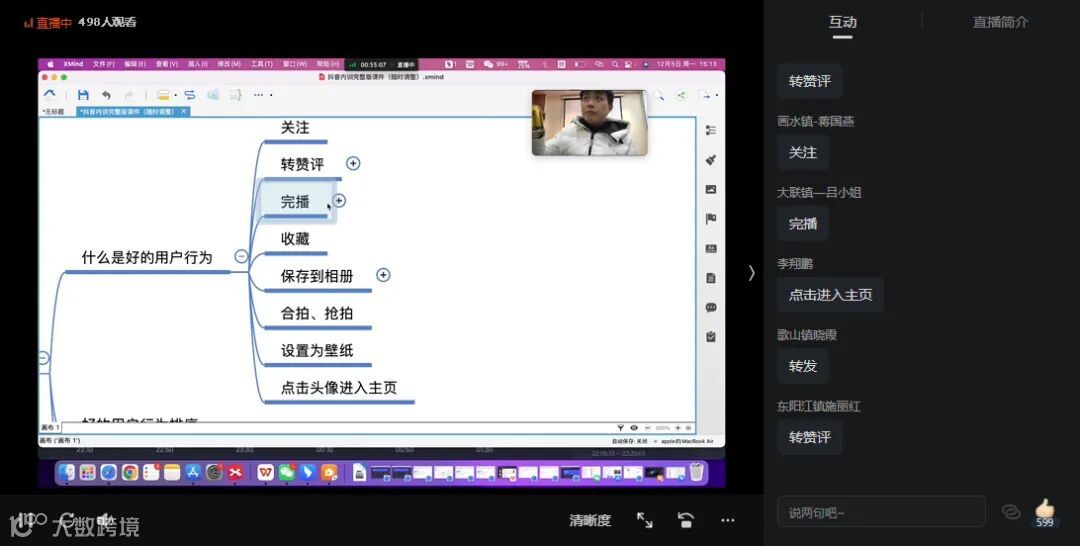Collapse the 什么是好的用户行为 branch
Image resolution: width=1080 pixels, height=546 pixels.
[241, 256]
